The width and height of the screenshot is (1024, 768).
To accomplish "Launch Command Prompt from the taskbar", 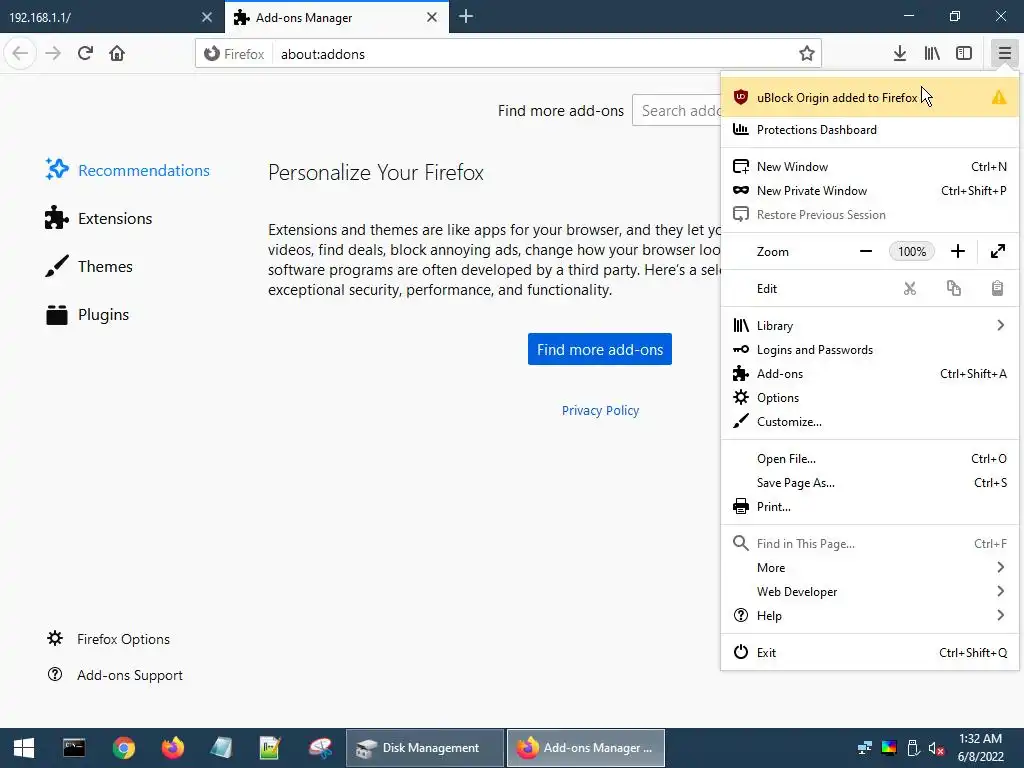I will click(x=74, y=748).
